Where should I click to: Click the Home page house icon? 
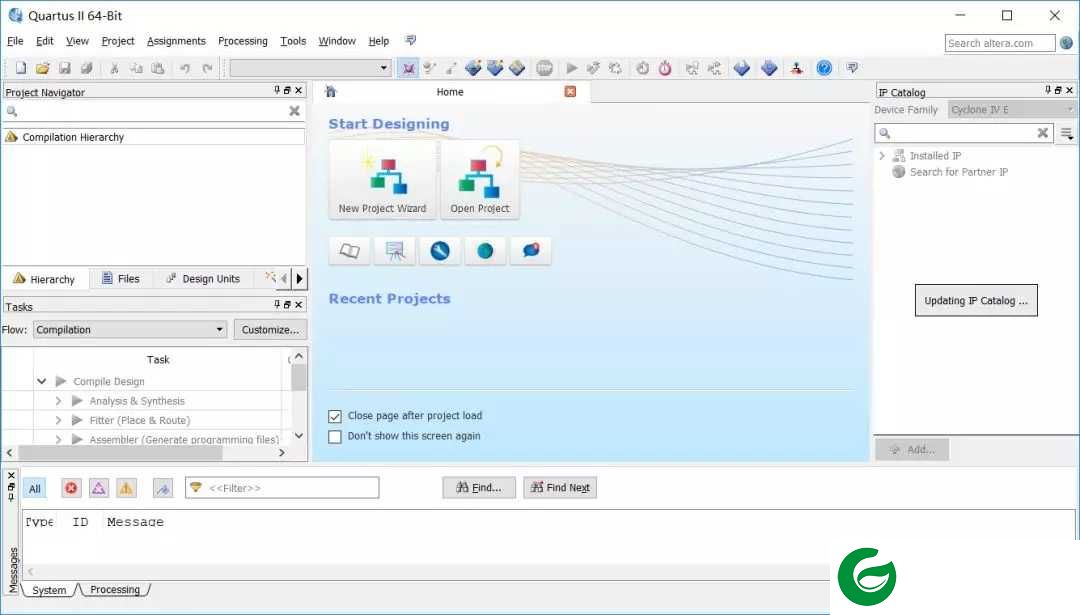[331, 92]
